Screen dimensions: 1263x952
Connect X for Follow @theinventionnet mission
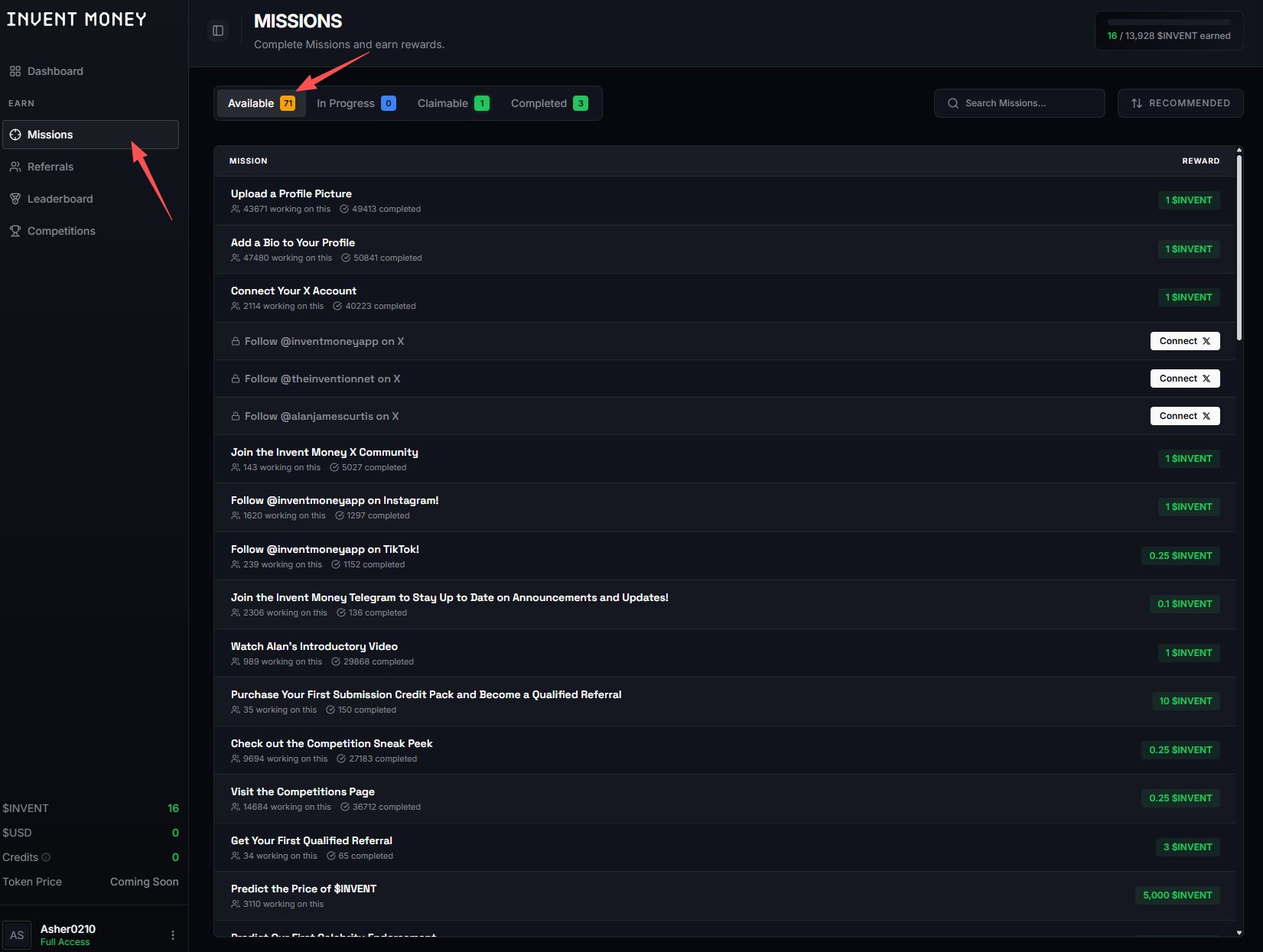1184,379
